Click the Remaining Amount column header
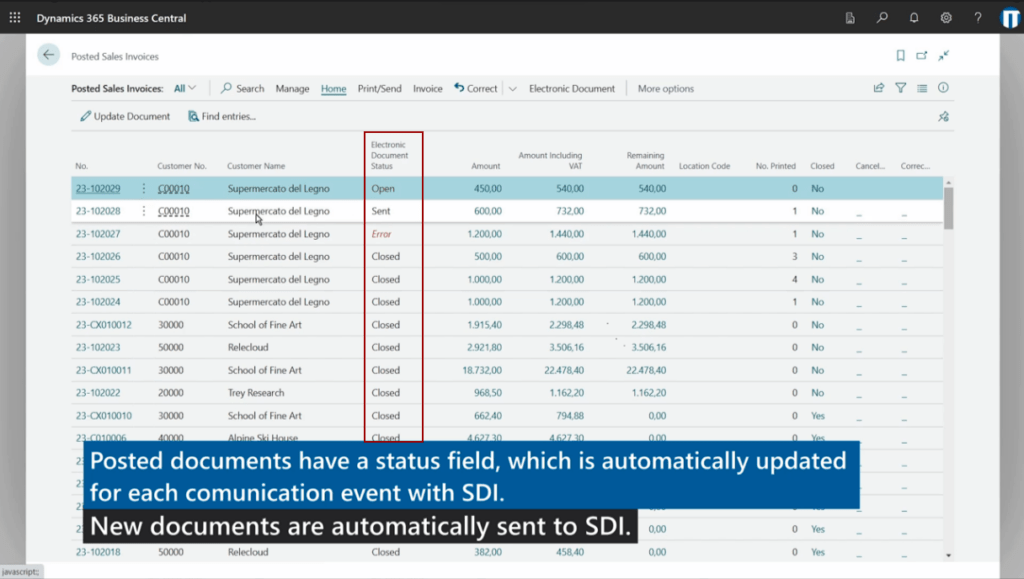The height and width of the screenshot is (579, 1024). point(645,161)
